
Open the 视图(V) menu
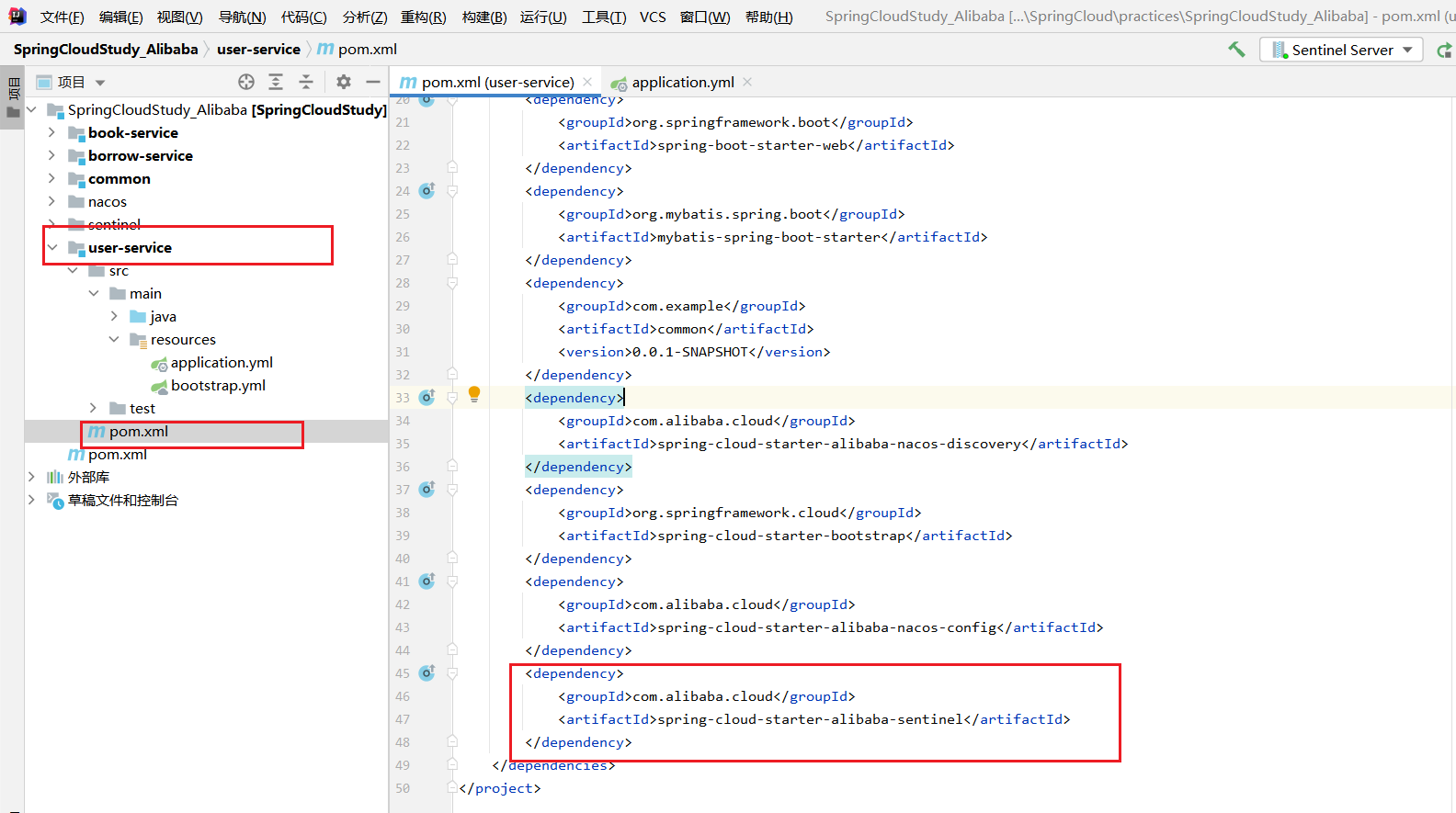point(179,17)
